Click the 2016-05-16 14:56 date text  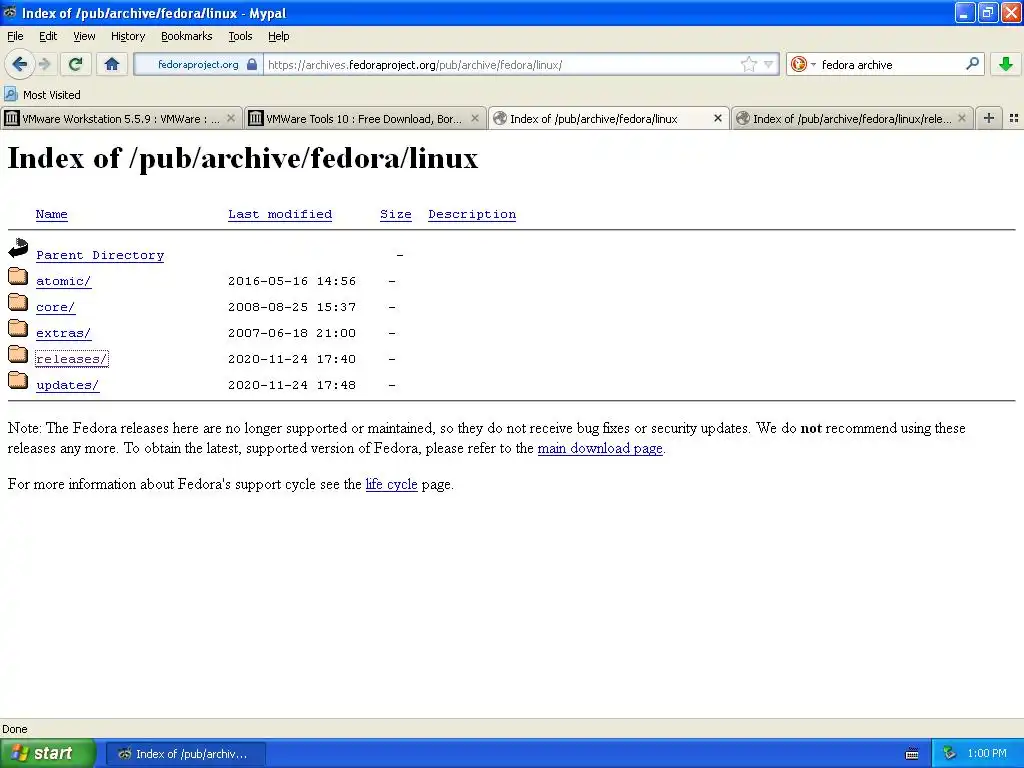click(292, 281)
